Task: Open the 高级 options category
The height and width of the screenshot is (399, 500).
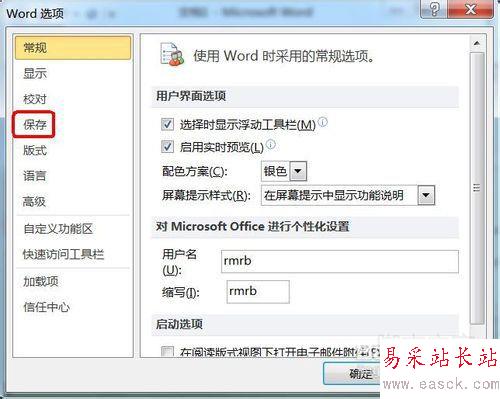Action: [34, 201]
